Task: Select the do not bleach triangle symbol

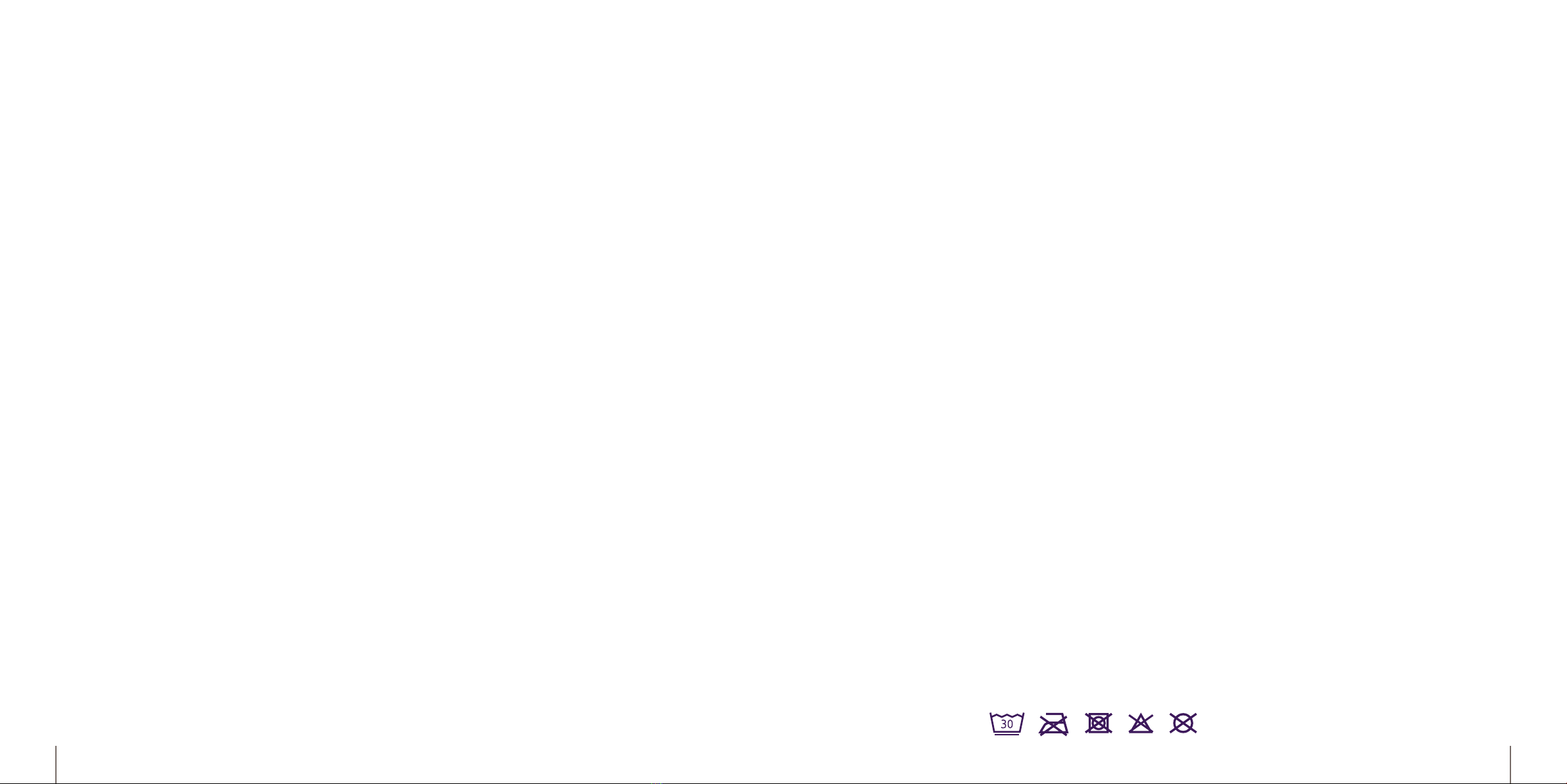Action: [x=1141, y=723]
